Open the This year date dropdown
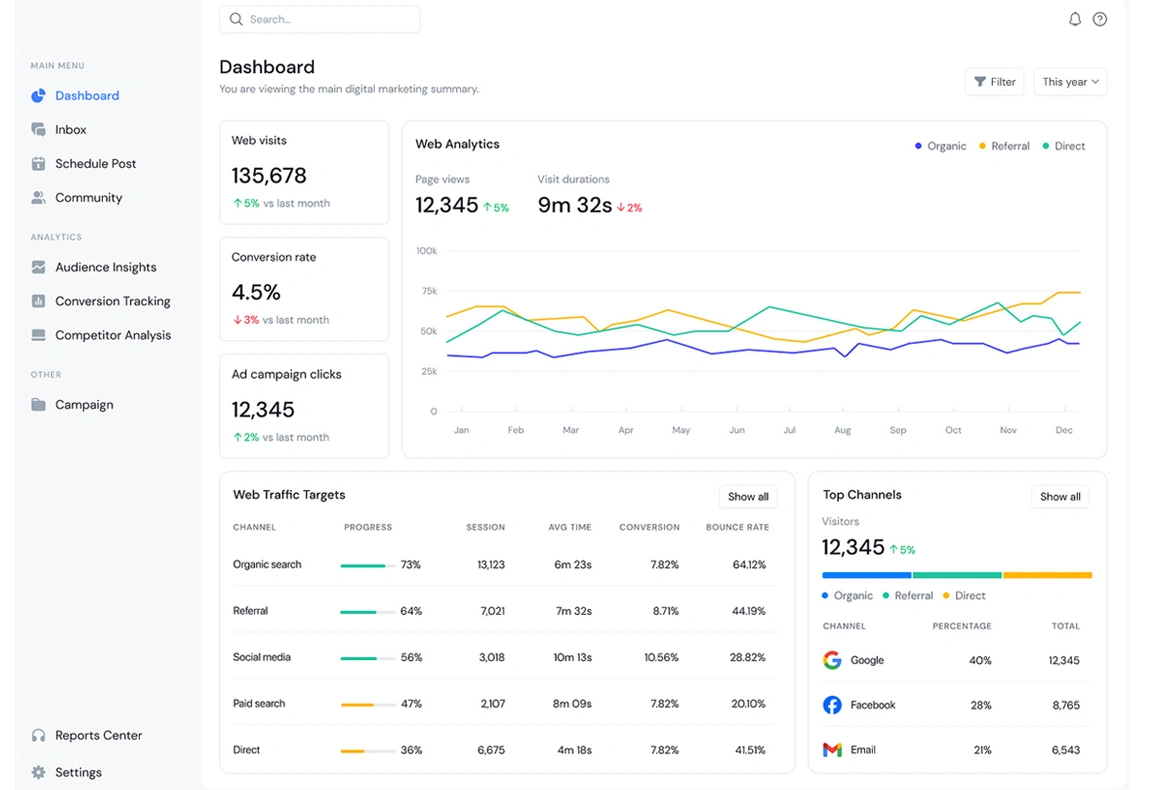The image size is (1150, 790). click(1070, 82)
